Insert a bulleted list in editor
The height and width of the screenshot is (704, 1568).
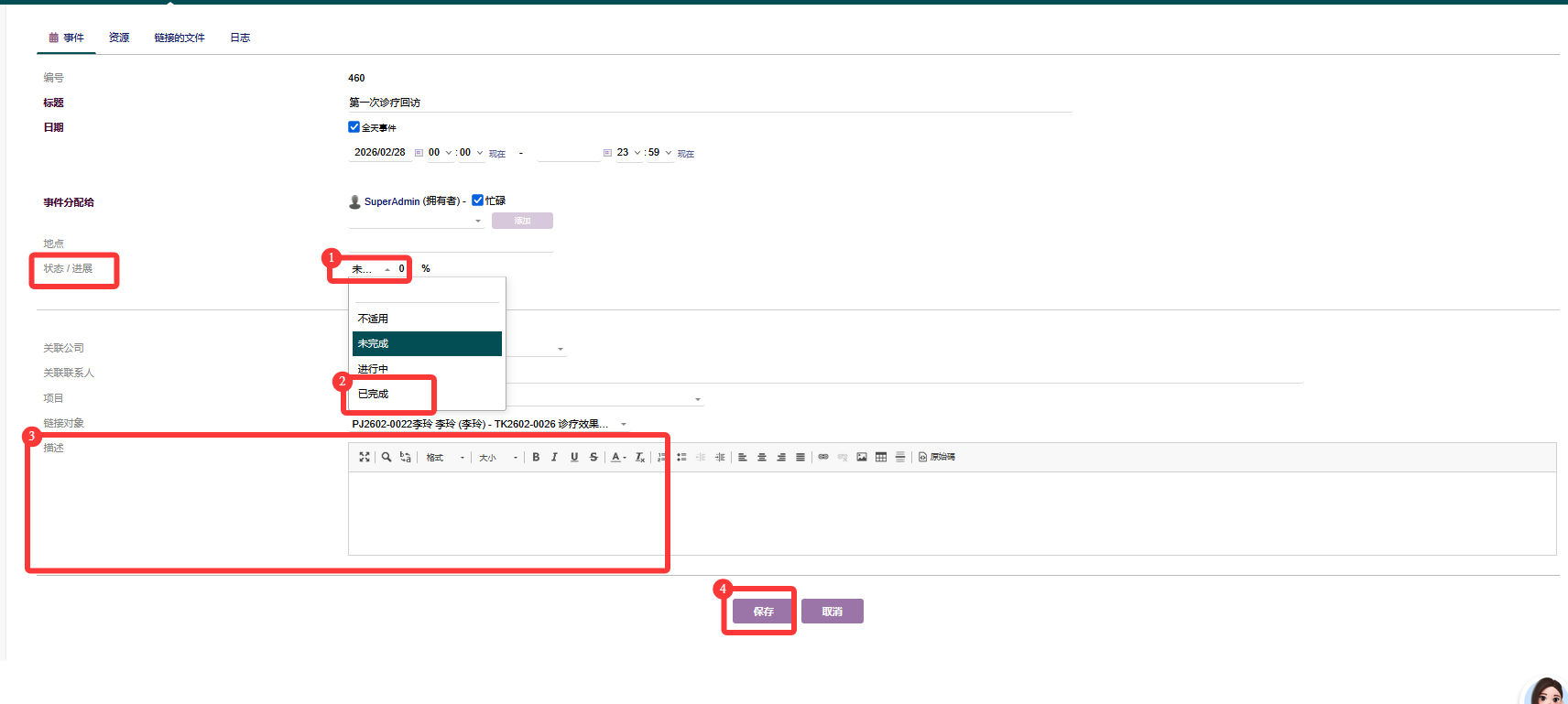click(681, 457)
